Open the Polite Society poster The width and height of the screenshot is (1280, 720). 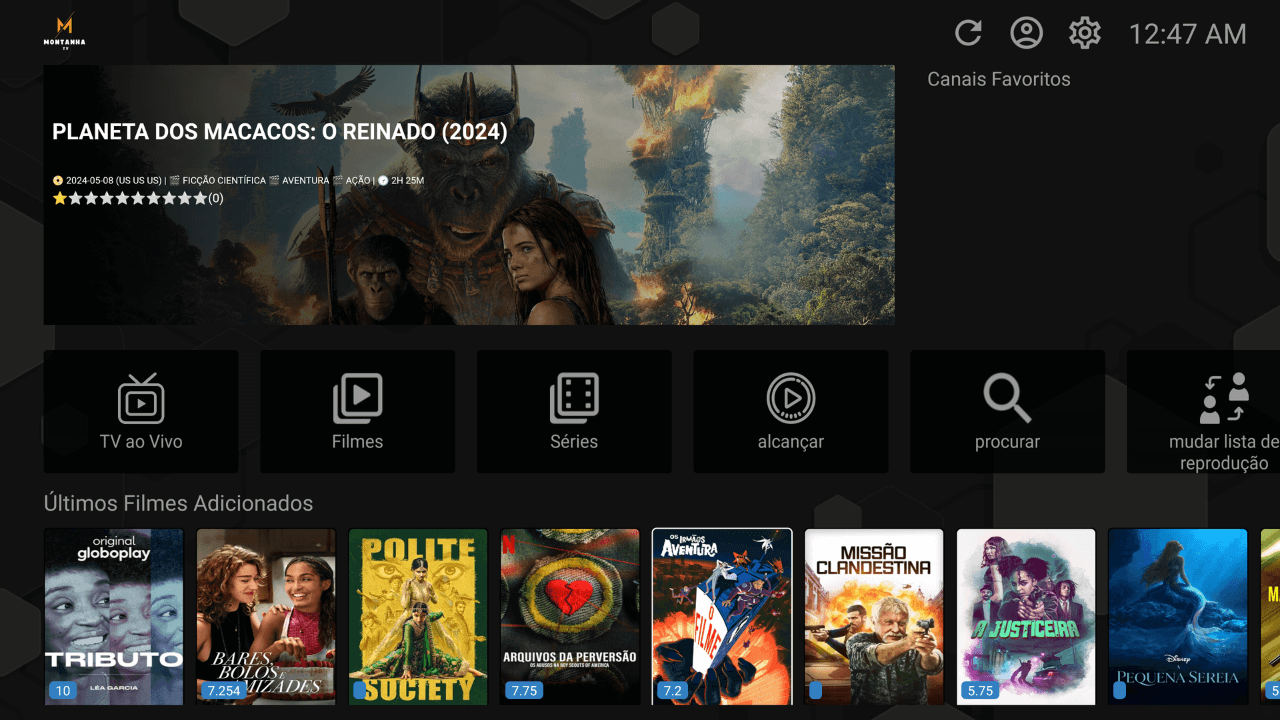tap(418, 617)
